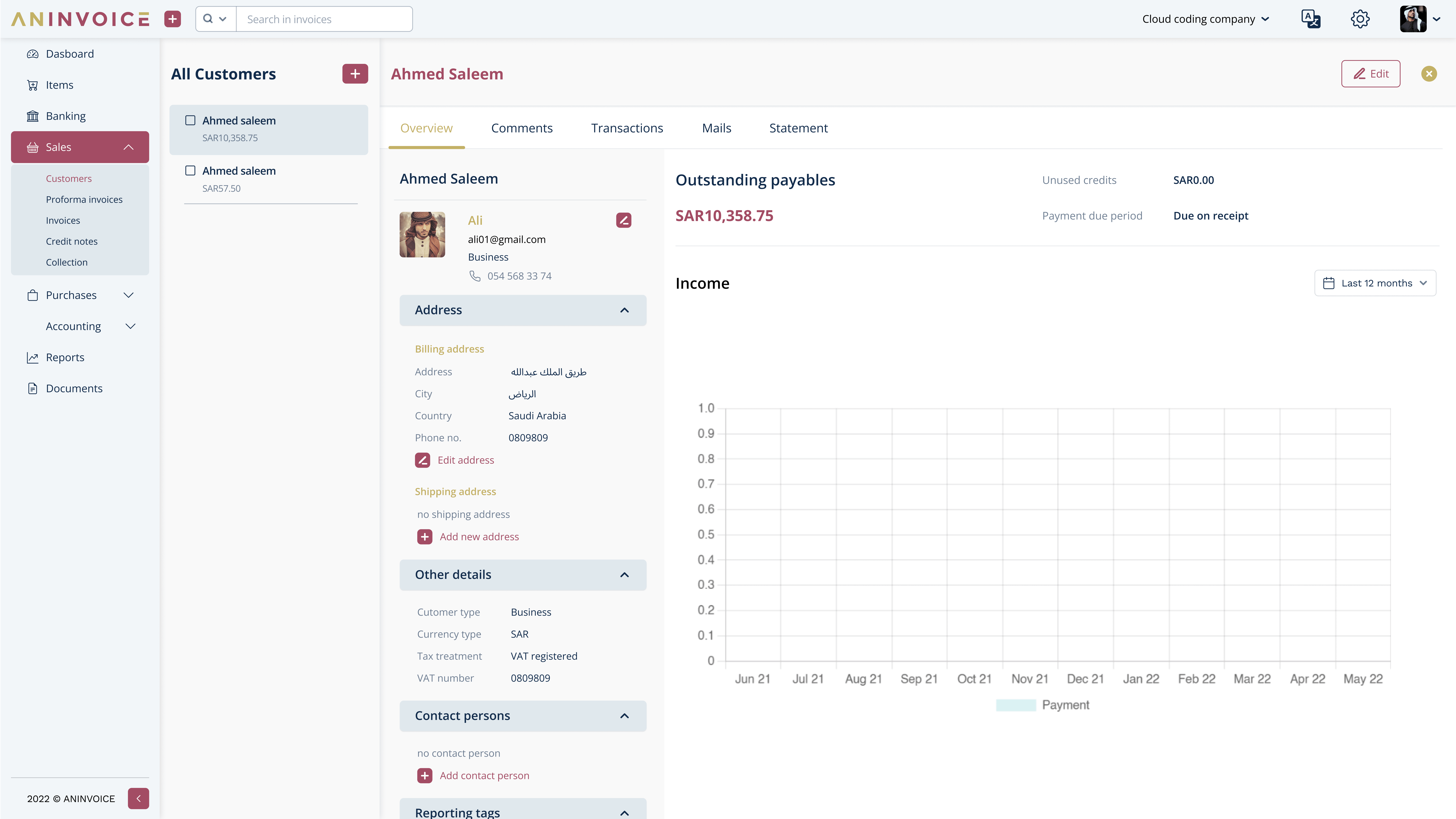The width and height of the screenshot is (1456, 819).
Task: Click the Dashboard gauge icon
Action: (x=33, y=54)
